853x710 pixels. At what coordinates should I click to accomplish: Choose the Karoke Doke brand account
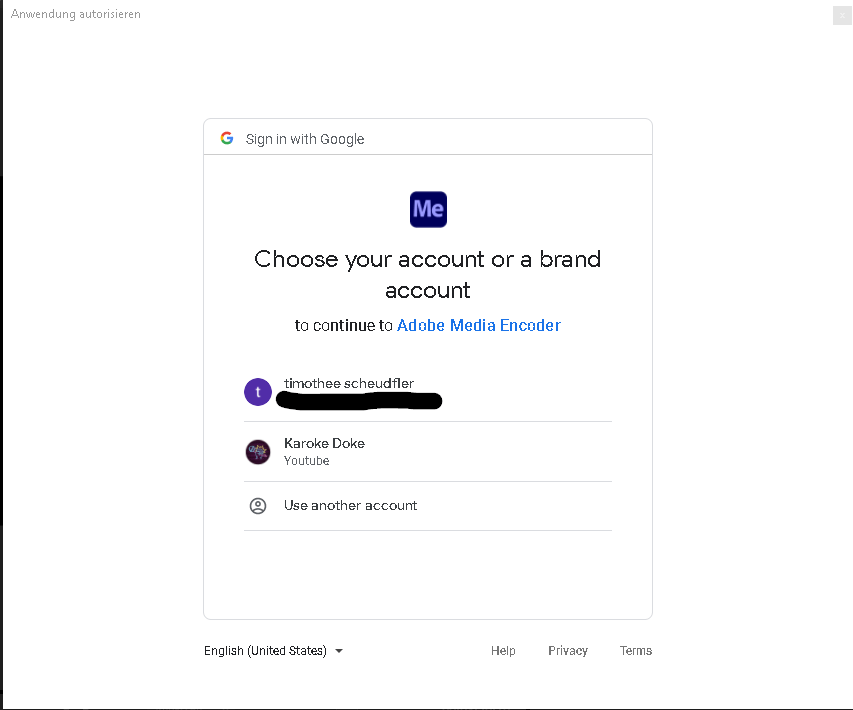pyautogui.click(x=324, y=443)
